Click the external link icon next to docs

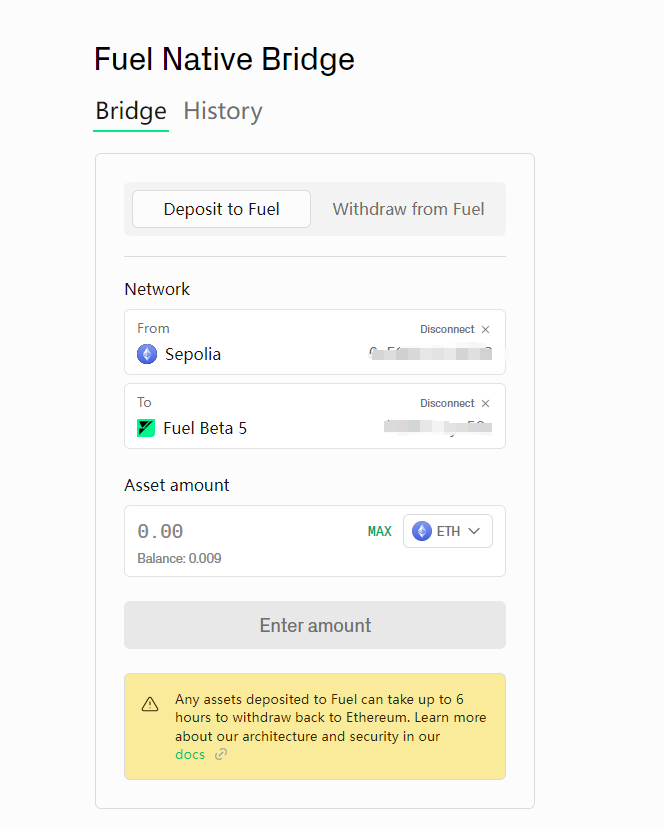click(221, 754)
